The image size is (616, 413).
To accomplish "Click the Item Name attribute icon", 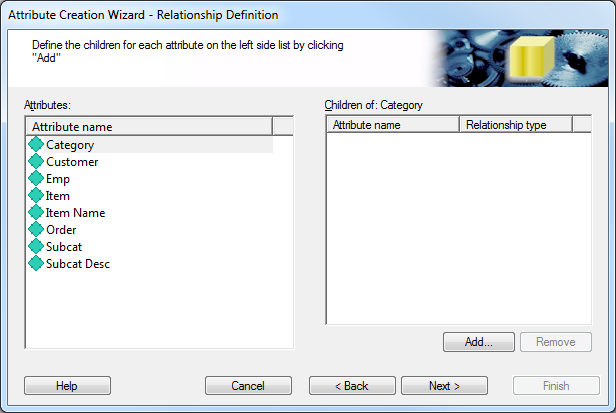I will 37,213.
